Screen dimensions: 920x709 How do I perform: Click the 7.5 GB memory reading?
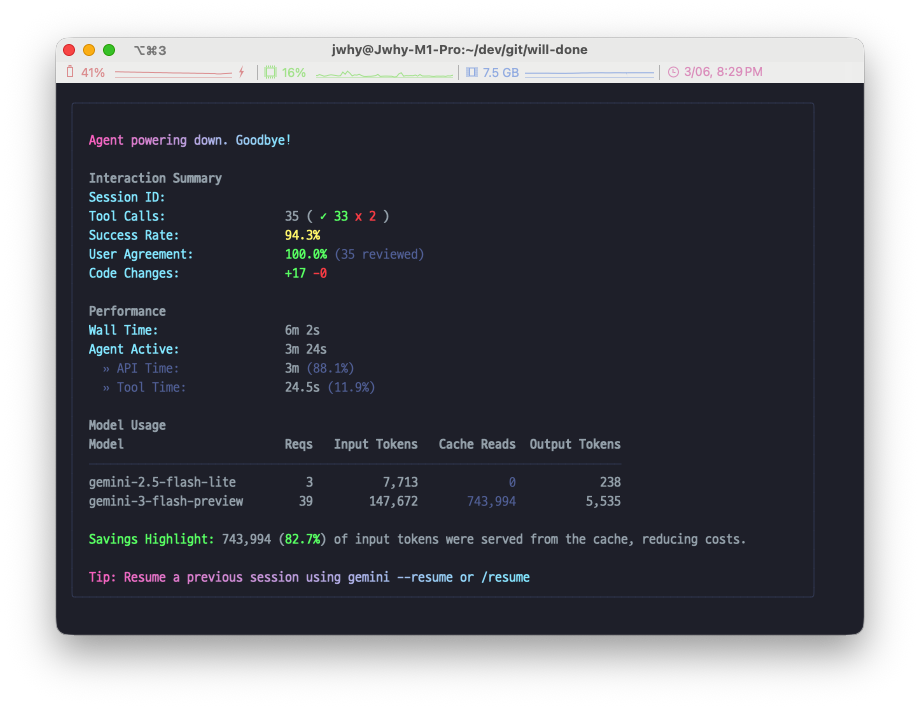coord(500,73)
